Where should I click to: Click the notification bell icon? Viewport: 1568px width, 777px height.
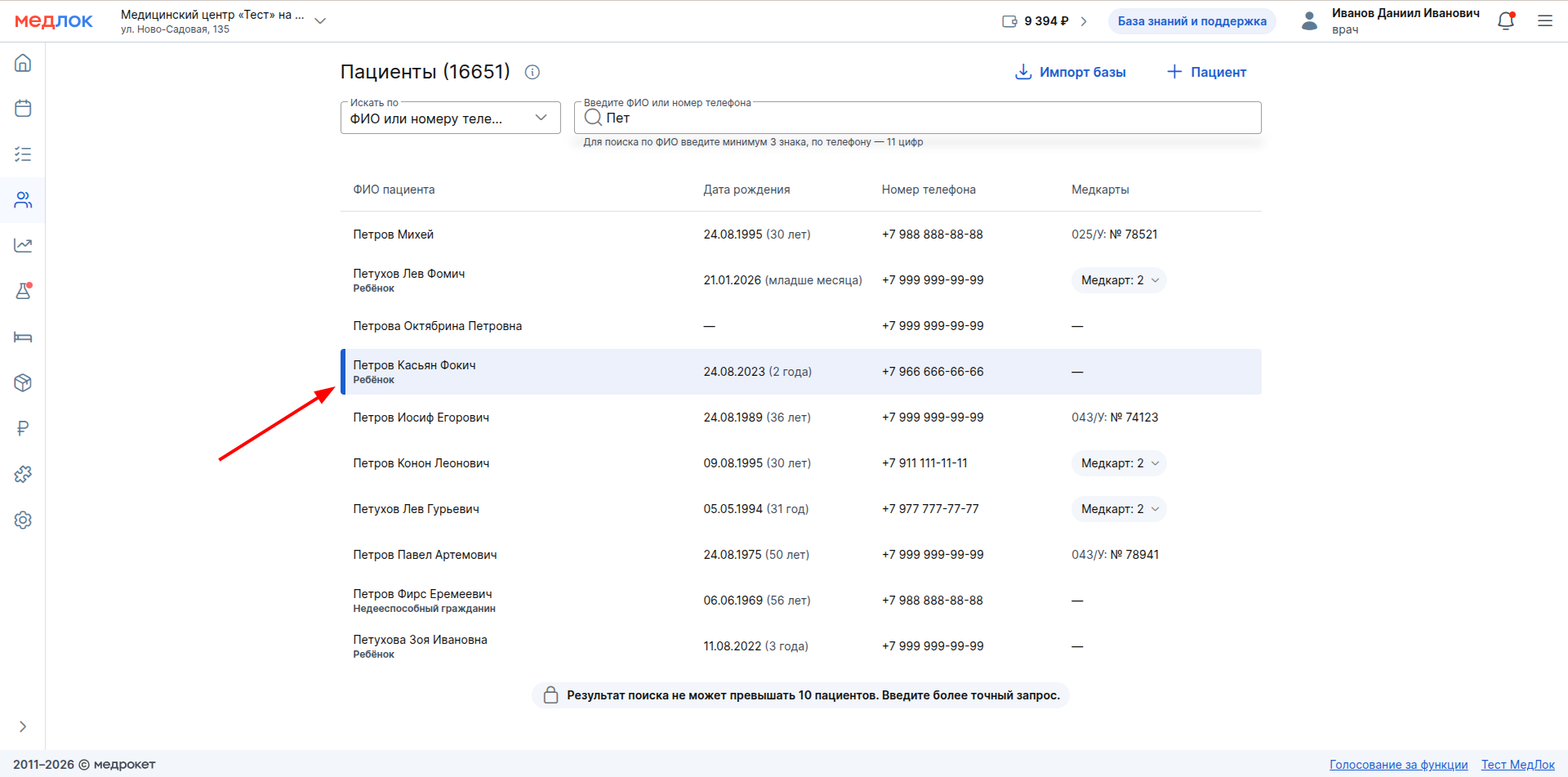[x=1506, y=21]
